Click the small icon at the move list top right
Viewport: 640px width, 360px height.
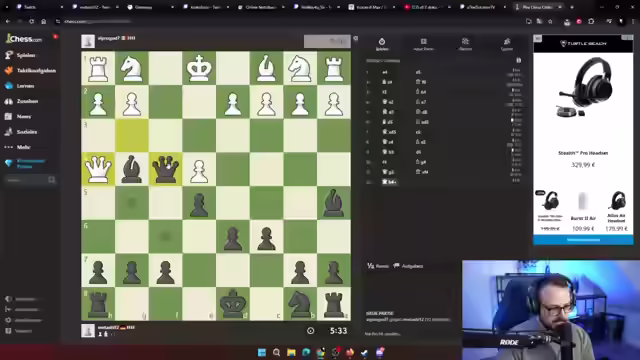coord(518,60)
